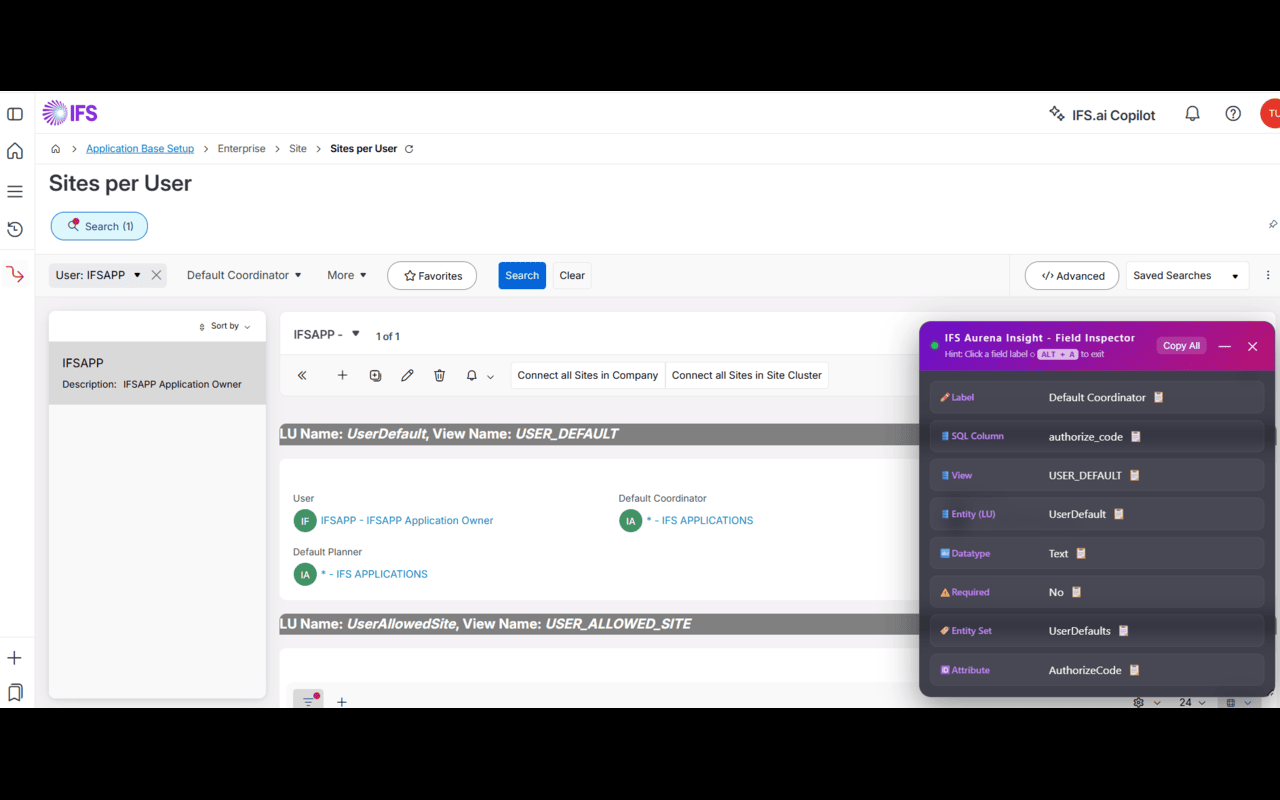Viewport: 1280px width, 800px height.
Task: Go to the Site breadcrumb
Action: pos(298,149)
